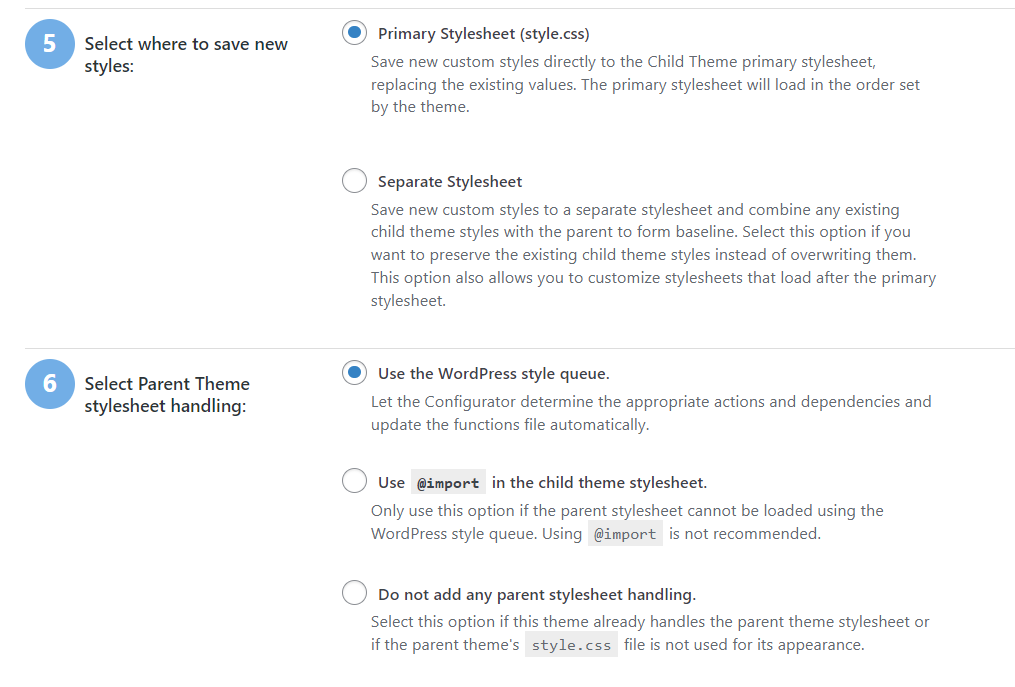Image resolution: width=1015 pixels, height=687 pixels.
Task: Enable the WordPress style queue radio option
Action: (354, 373)
